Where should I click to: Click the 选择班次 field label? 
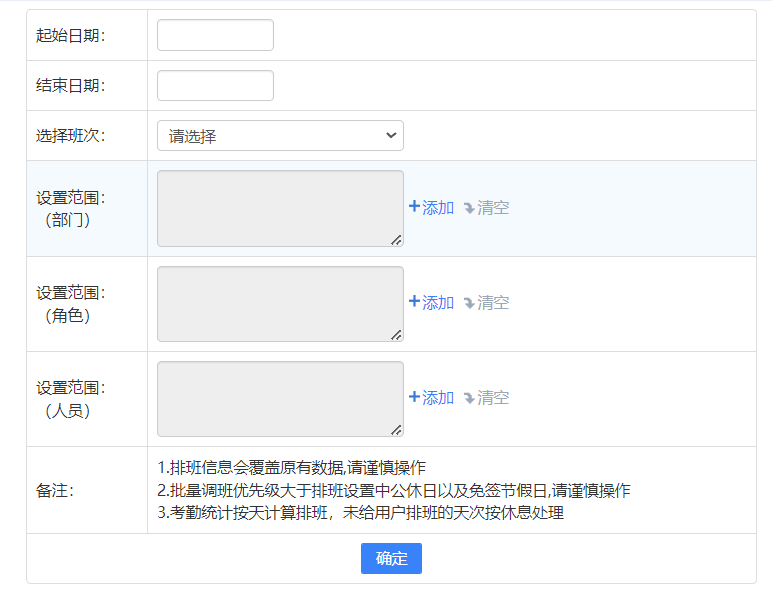point(70,136)
